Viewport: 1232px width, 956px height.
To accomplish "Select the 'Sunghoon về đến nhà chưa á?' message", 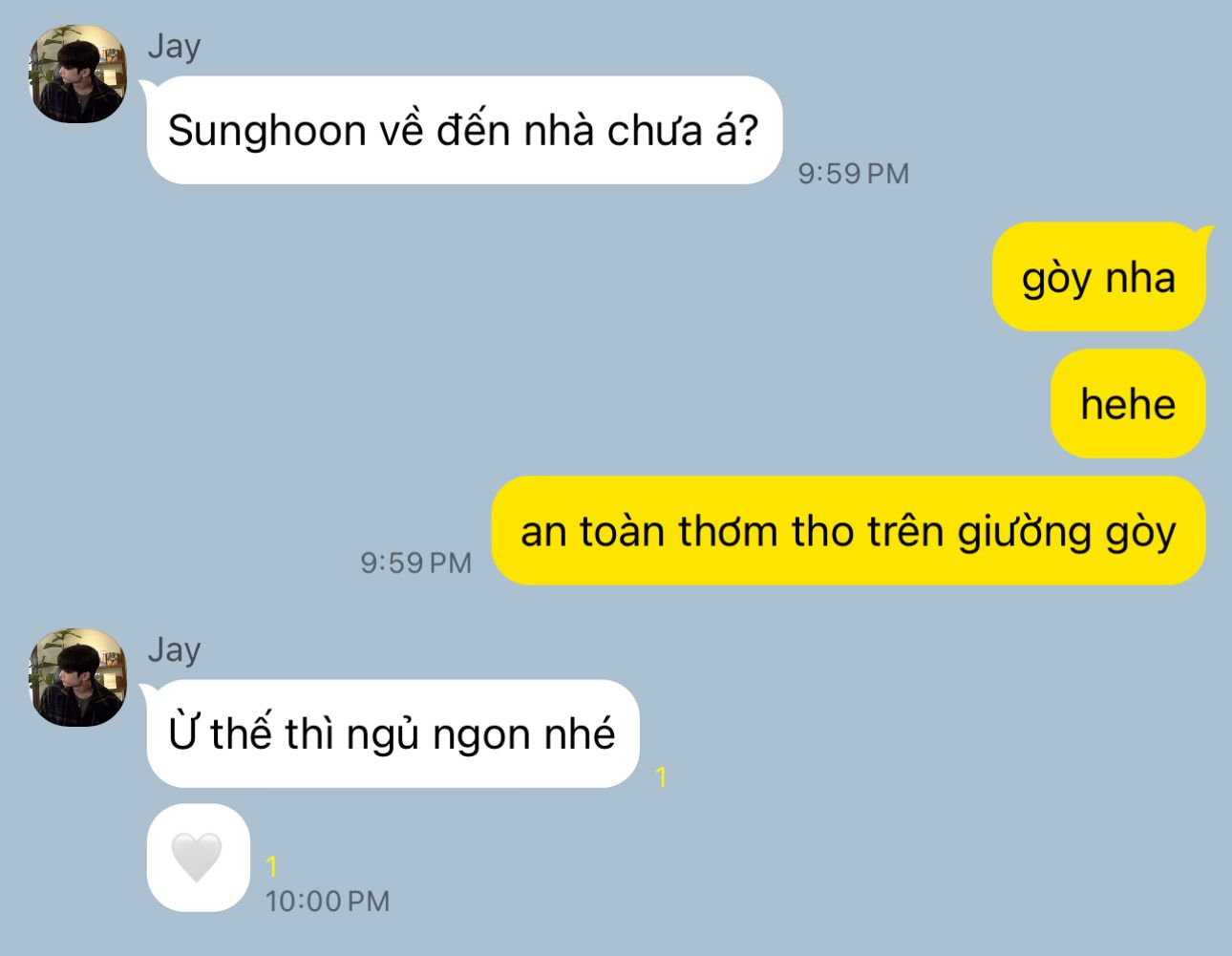I will [x=464, y=130].
